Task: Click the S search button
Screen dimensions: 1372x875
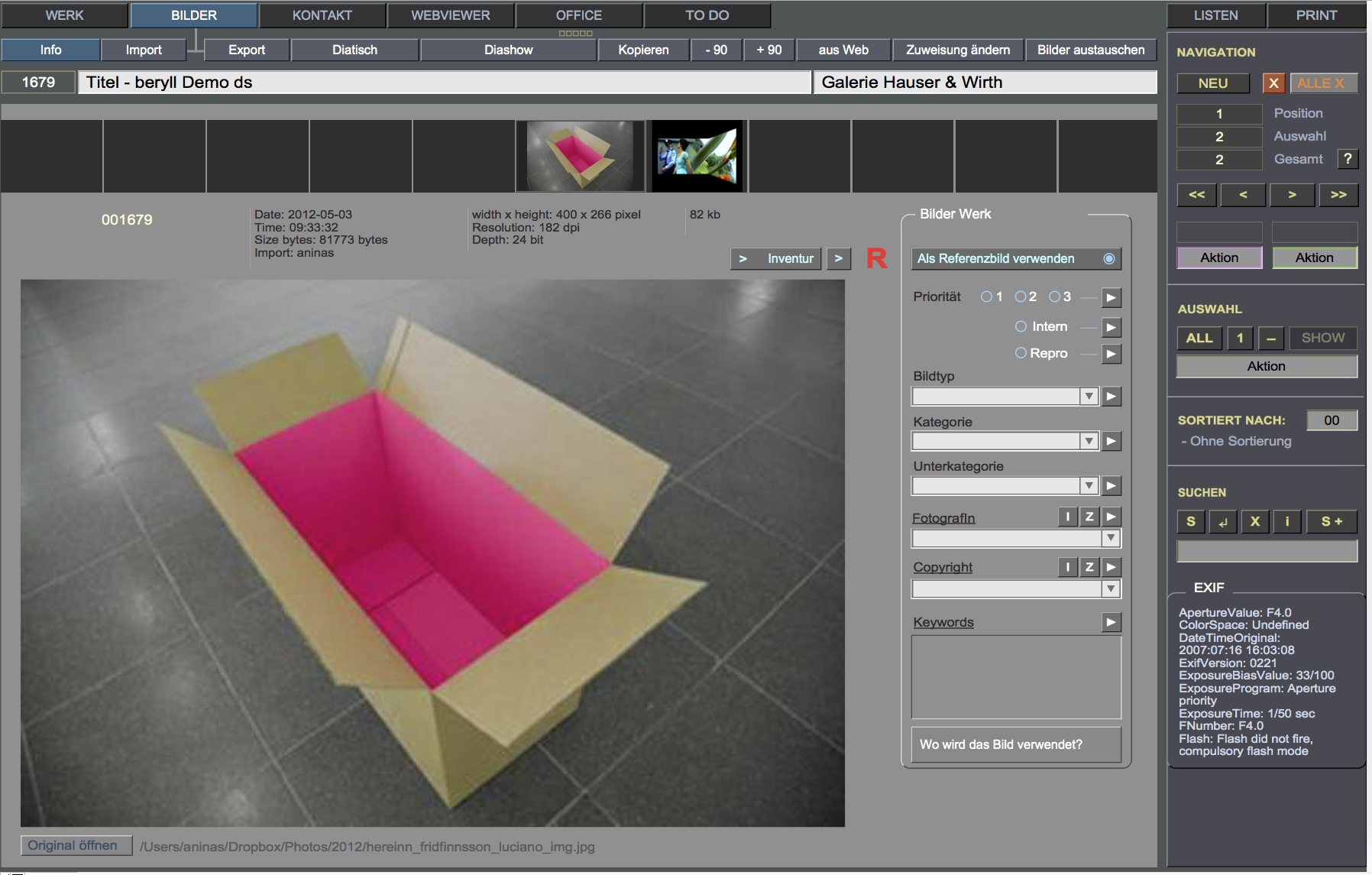Action: (x=1190, y=521)
